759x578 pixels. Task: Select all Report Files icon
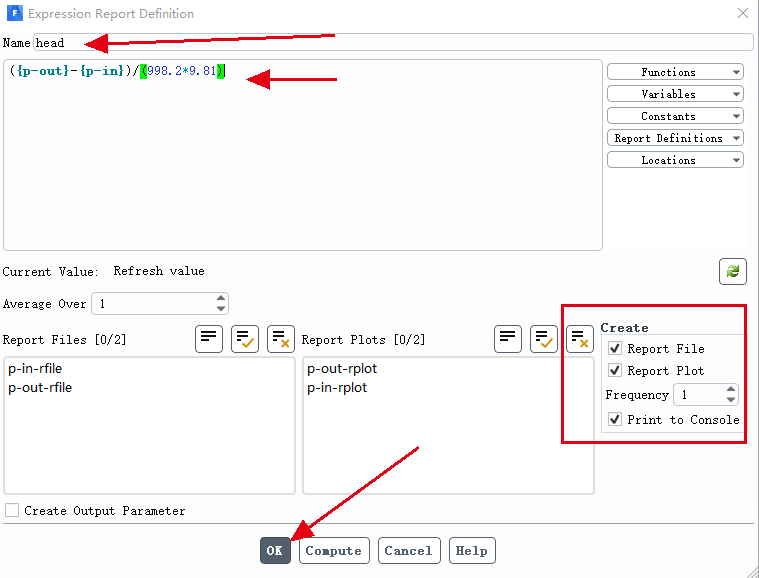coord(245,339)
